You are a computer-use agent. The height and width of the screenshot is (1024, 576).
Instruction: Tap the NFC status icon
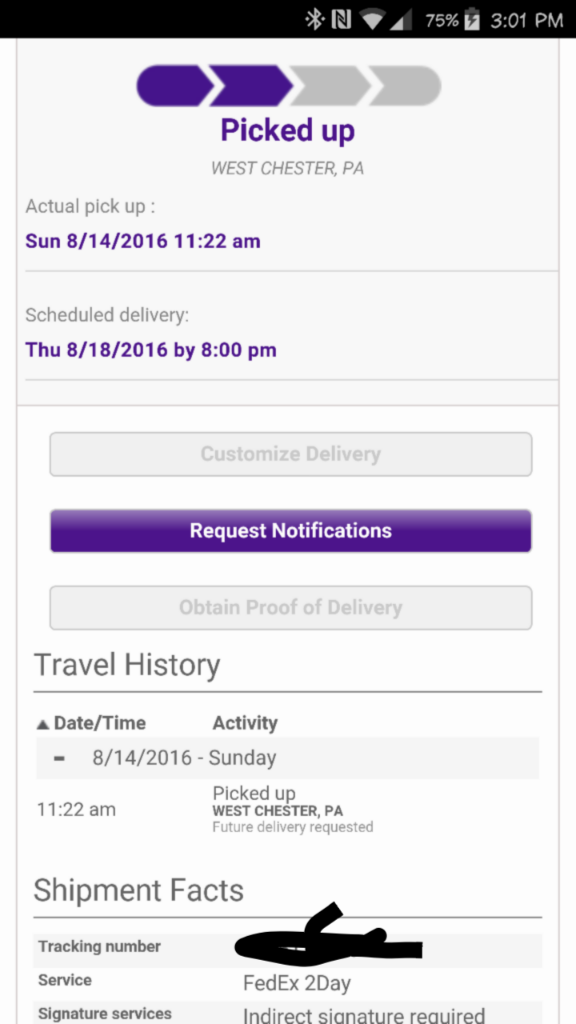[x=342, y=20]
